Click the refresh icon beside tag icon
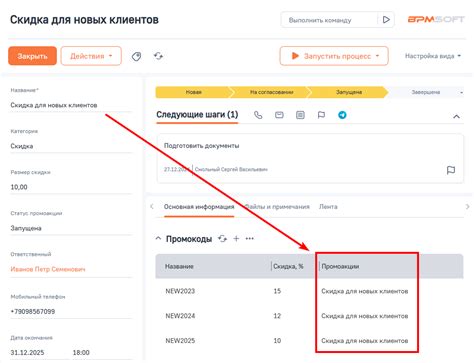Screen dimensions: 474x363 [158, 56]
